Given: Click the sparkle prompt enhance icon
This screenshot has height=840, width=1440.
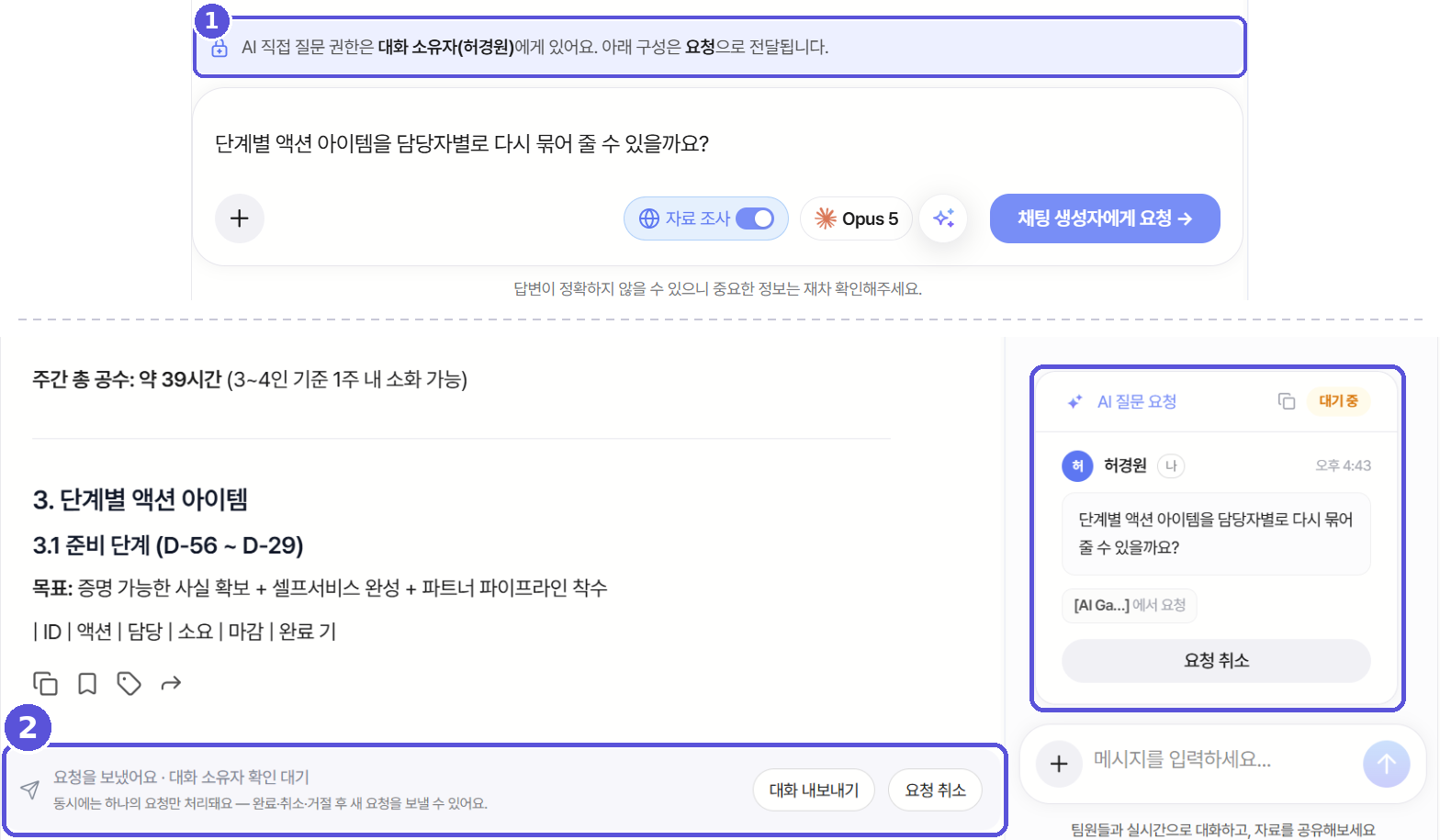Looking at the screenshot, I should [x=943, y=218].
